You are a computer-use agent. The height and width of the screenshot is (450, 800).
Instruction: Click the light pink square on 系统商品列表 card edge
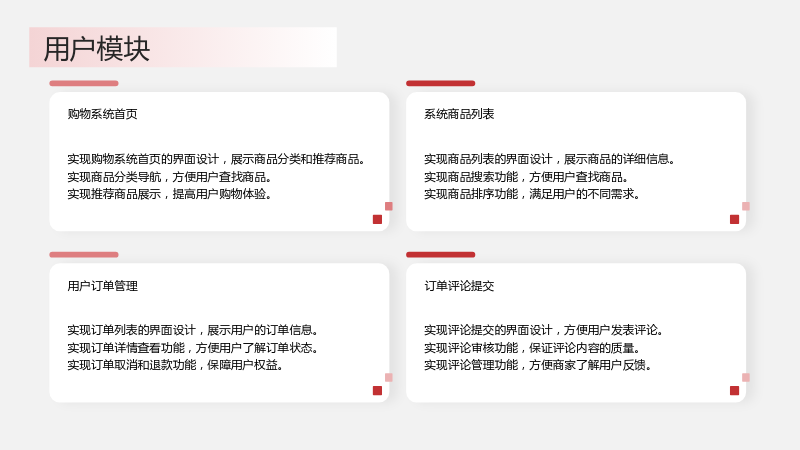(x=746, y=206)
